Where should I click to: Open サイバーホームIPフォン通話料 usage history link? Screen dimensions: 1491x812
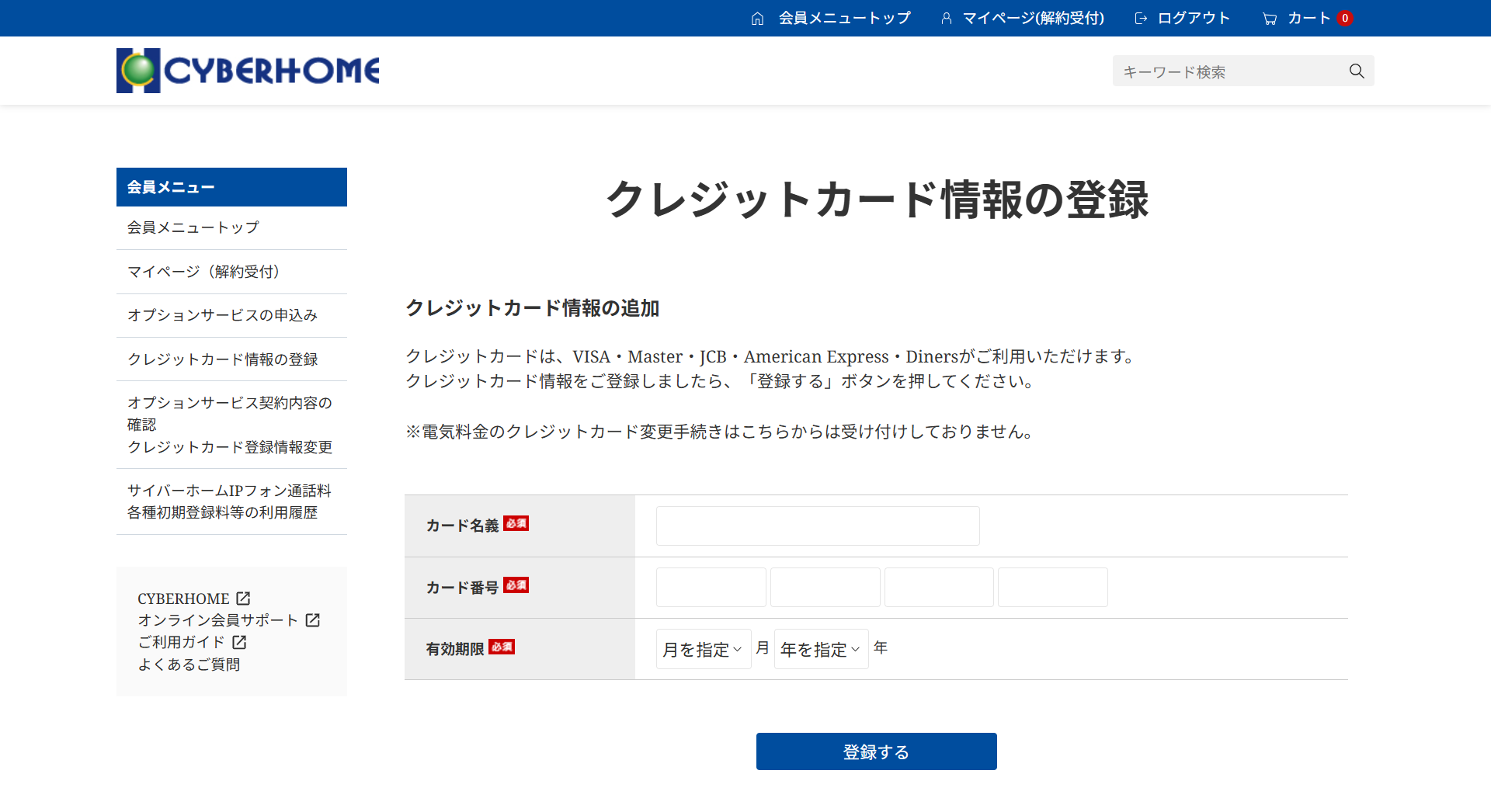point(229,501)
